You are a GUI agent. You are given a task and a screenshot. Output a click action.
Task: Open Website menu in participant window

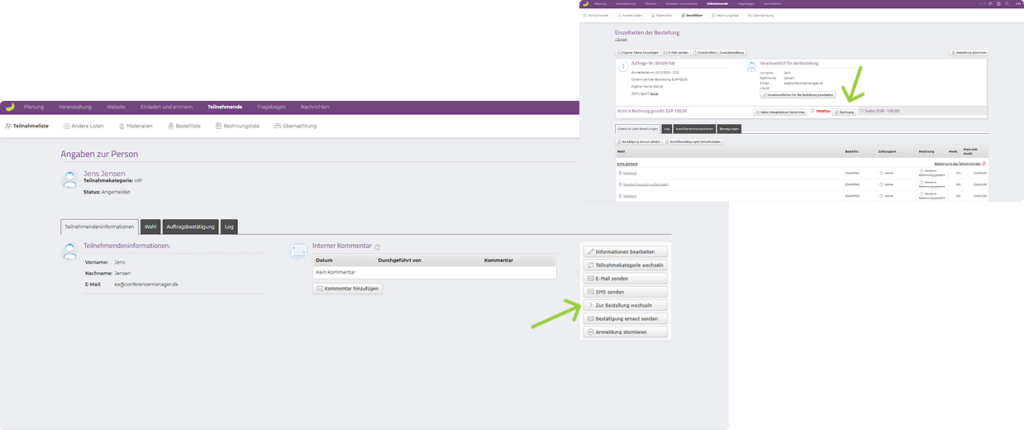[x=116, y=107]
